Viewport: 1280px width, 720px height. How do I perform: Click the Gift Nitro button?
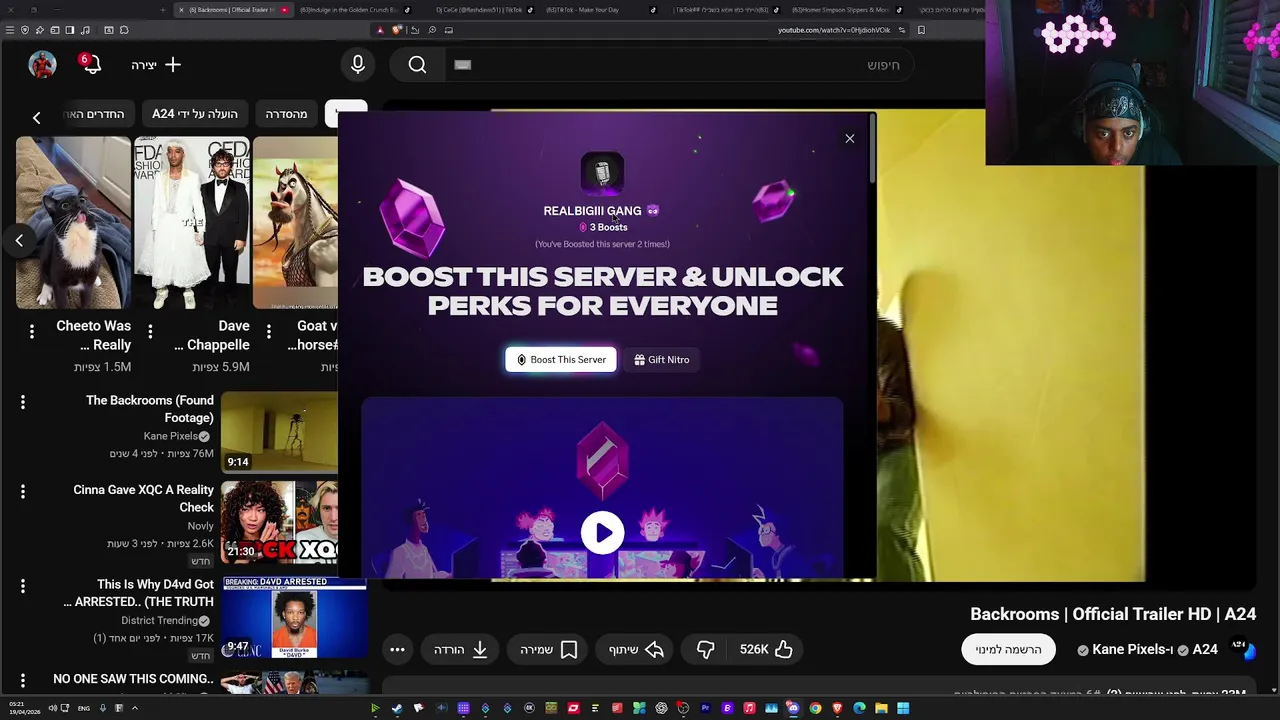(661, 360)
